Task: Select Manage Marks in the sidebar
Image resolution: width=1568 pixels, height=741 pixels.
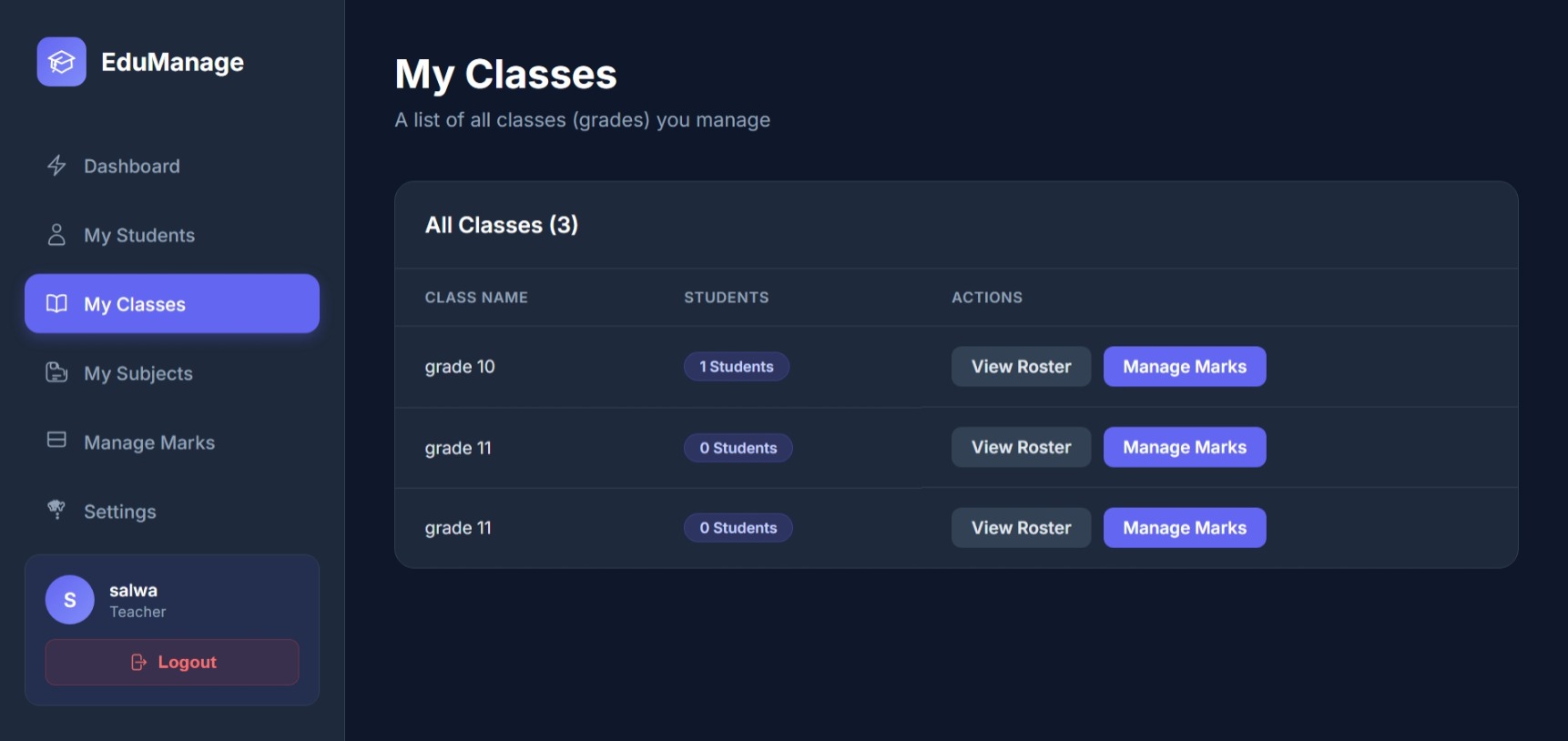Action: (149, 443)
